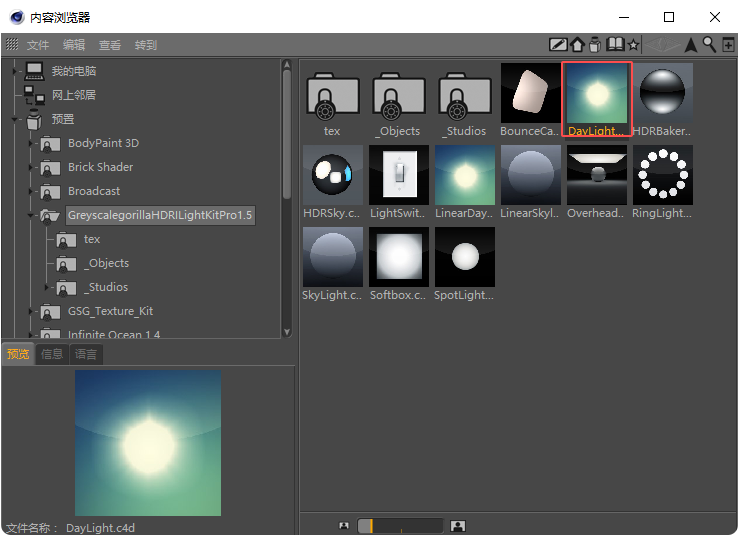
Task: Click the favorites star icon
Action: pos(633,45)
